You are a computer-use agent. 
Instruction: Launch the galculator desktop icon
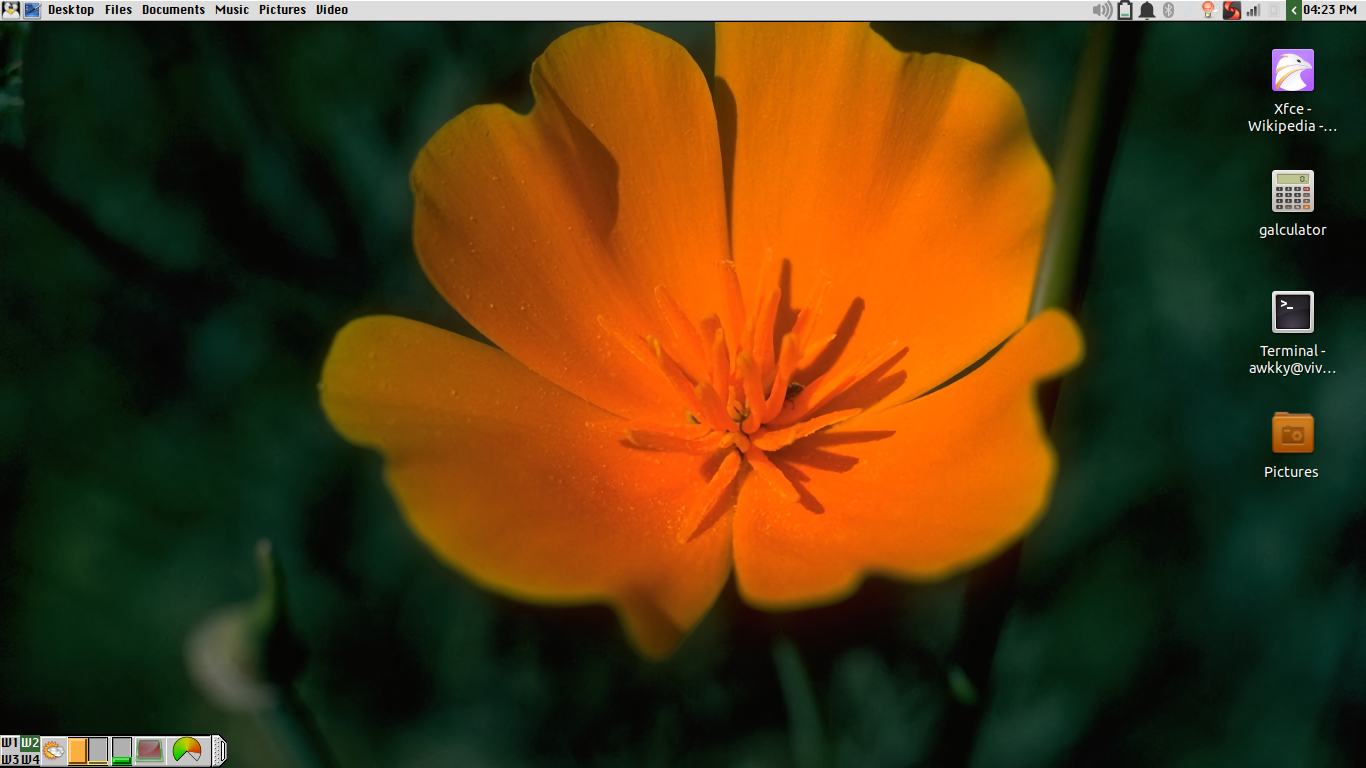point(1292,191)
